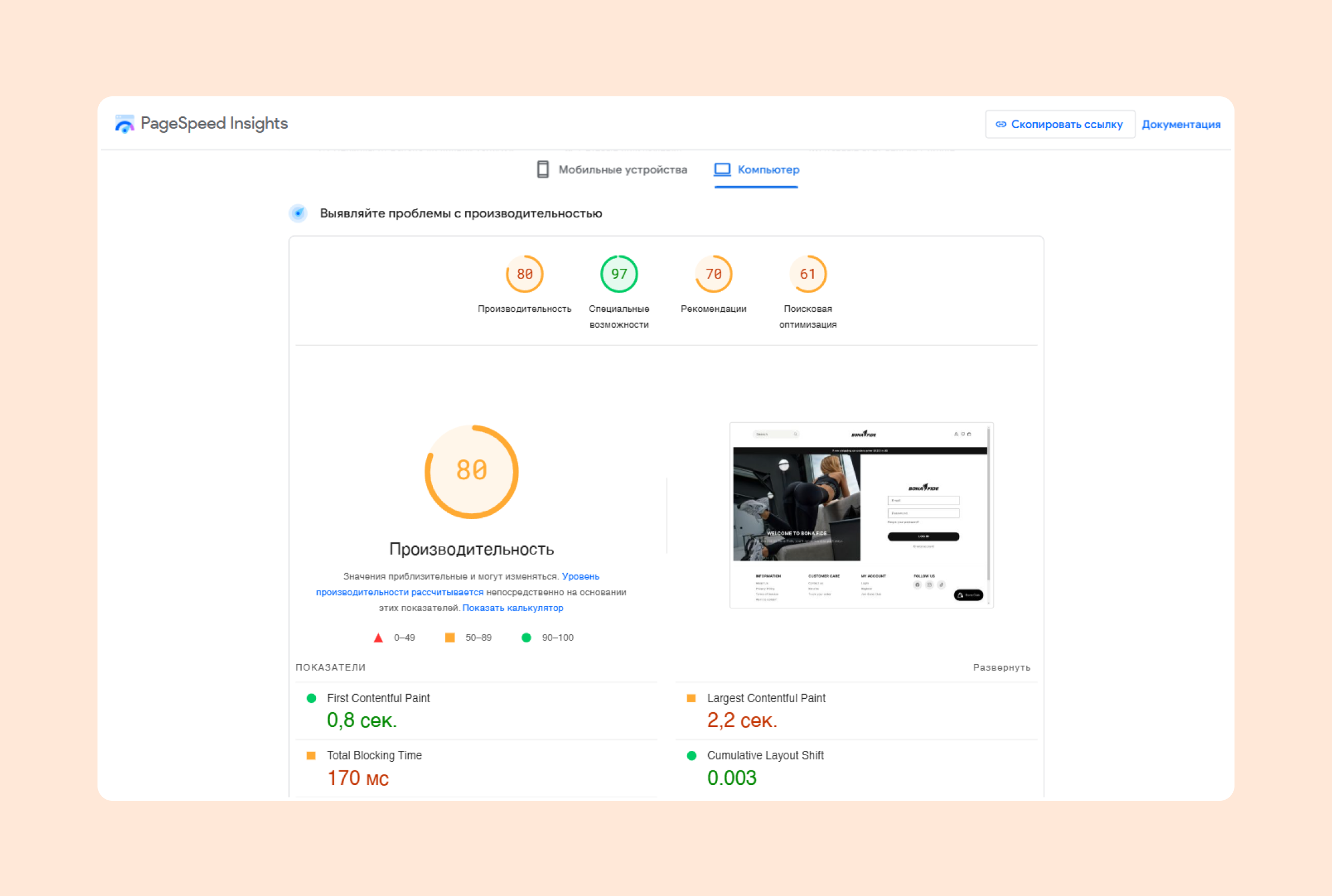Expand metrics using the Развернуть button
This screenshot has height=896, width=1332.
coord(1001,668)
